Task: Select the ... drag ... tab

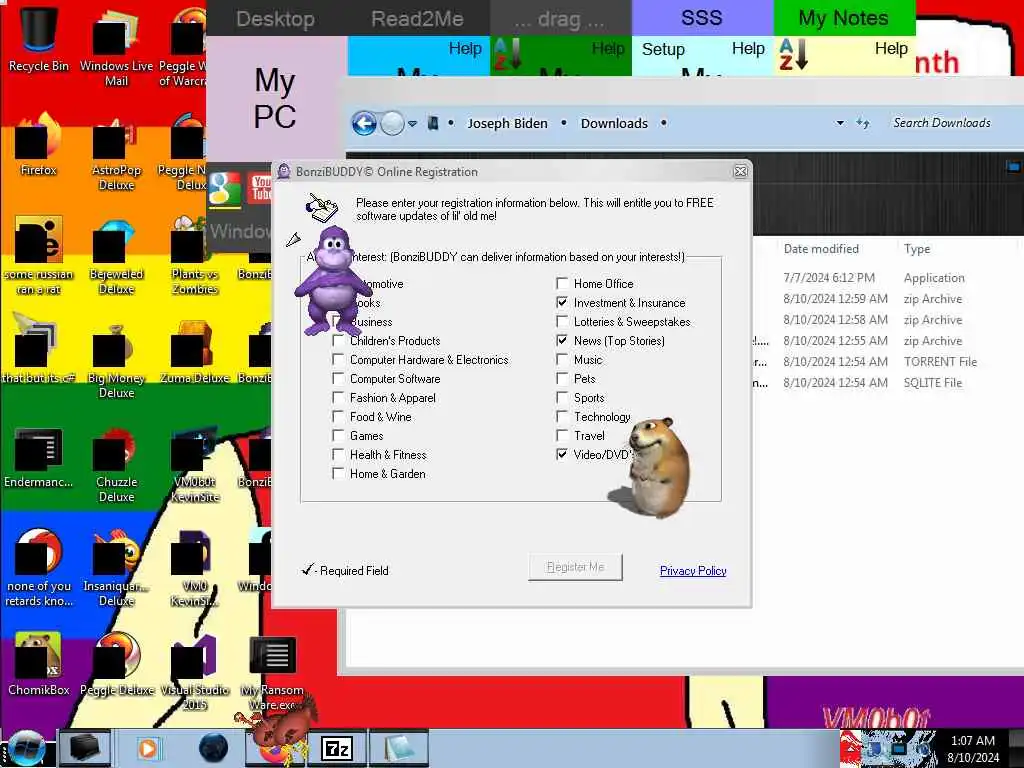Action: click(560, 18)
